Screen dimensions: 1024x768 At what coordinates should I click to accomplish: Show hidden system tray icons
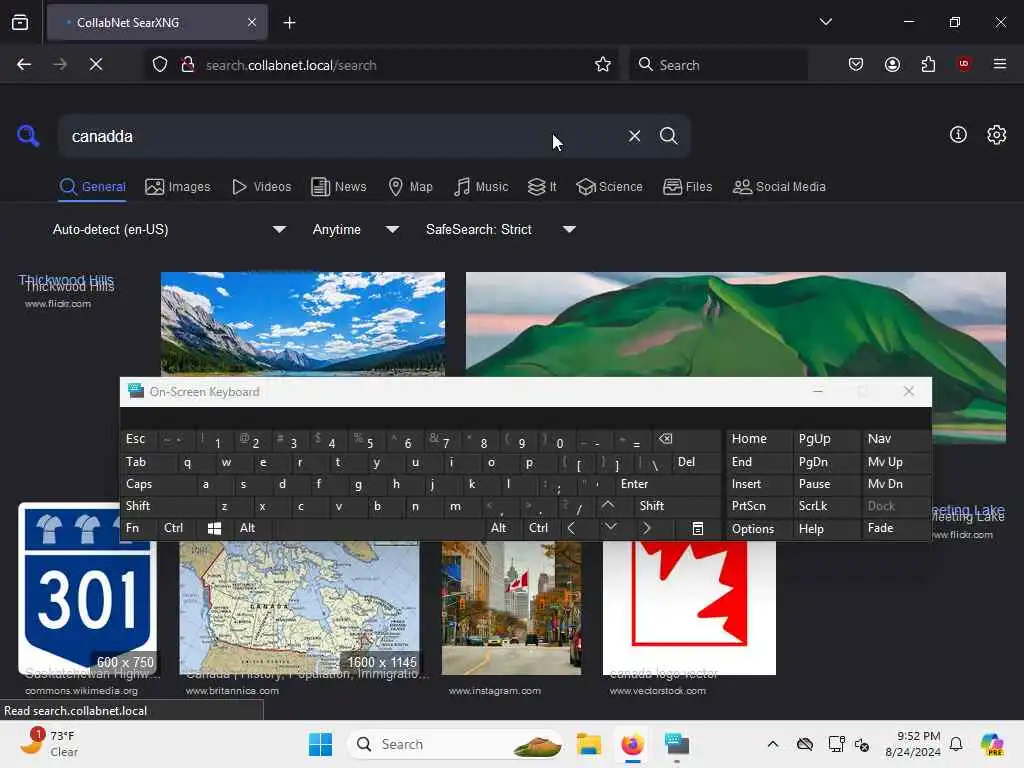point(773,744)
